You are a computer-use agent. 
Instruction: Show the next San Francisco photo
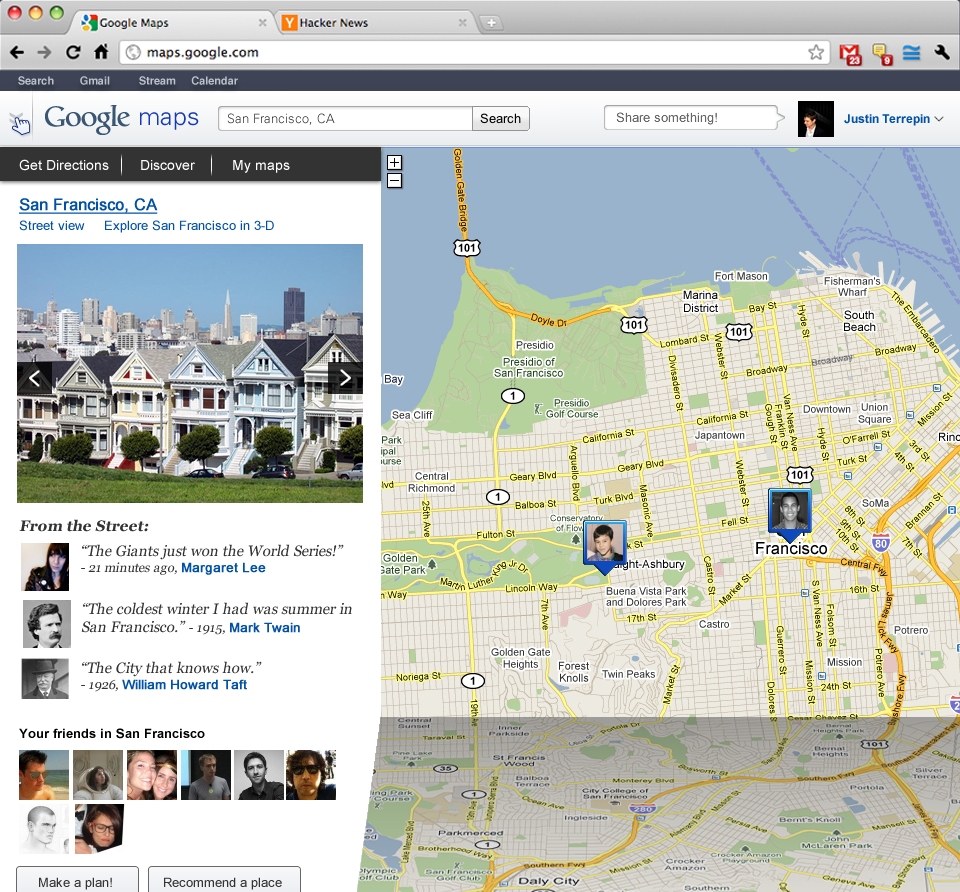point(345,378)
